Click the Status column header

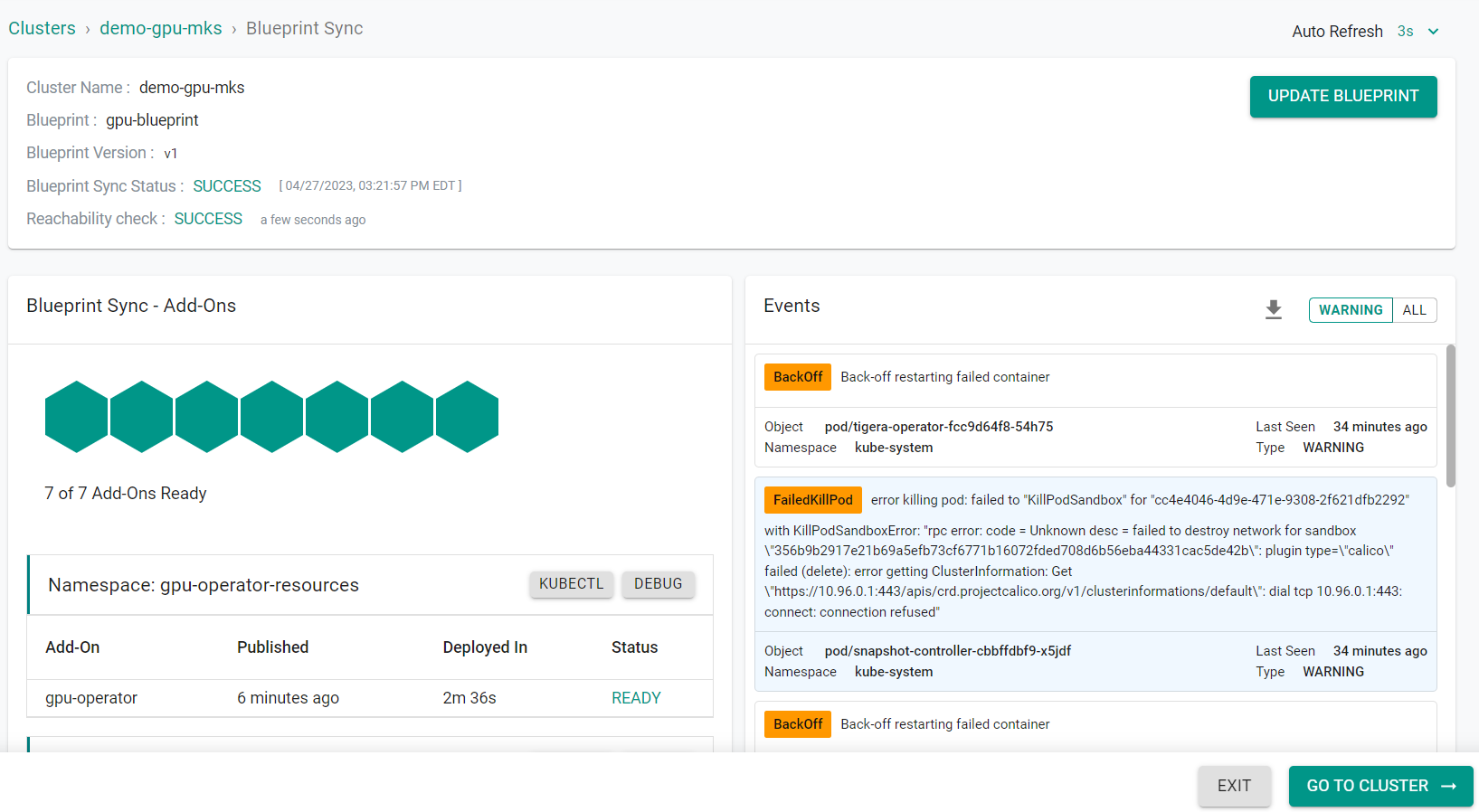click(x=635, y=647)
